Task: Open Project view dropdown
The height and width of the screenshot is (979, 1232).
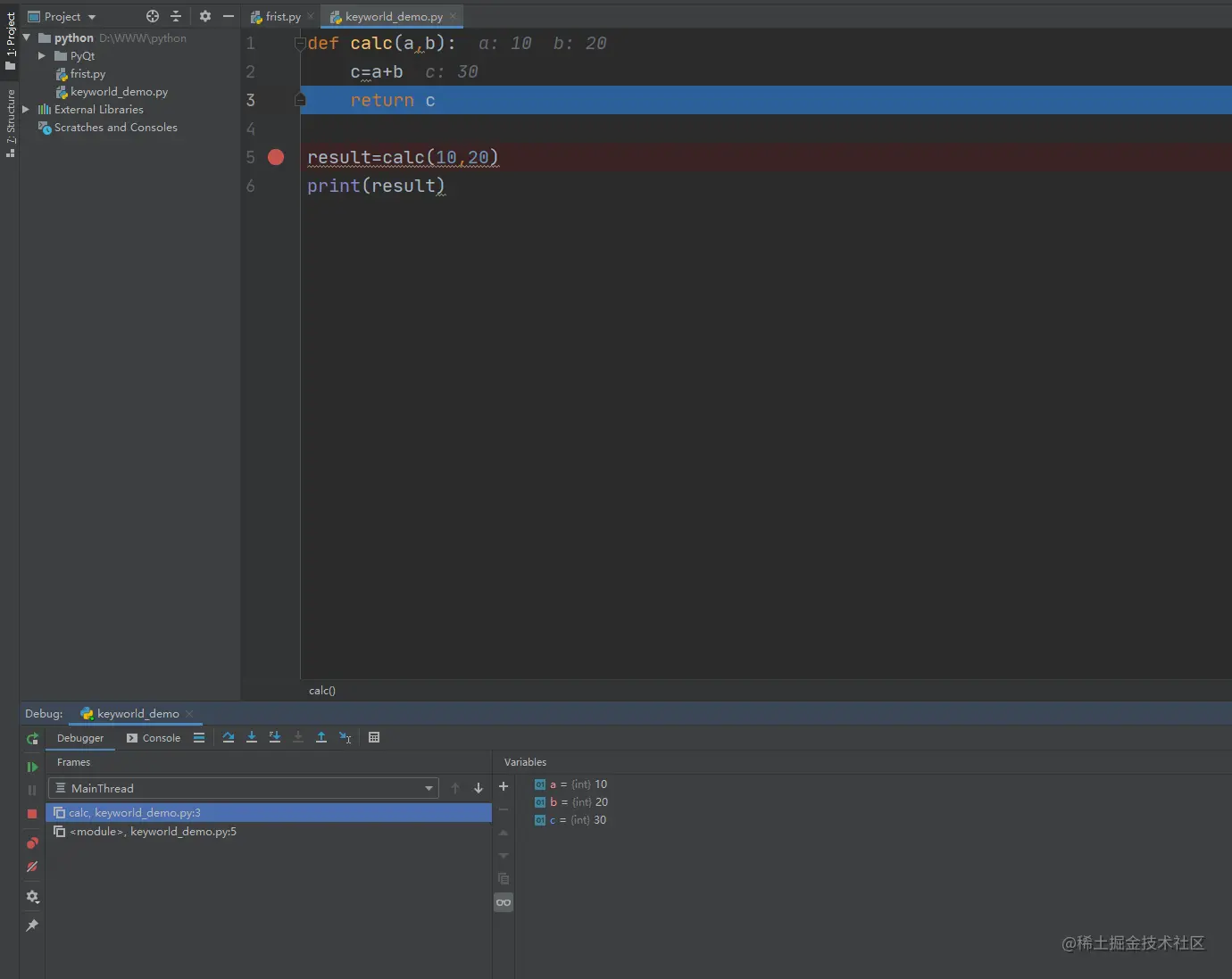Action: tap(62, 17)
